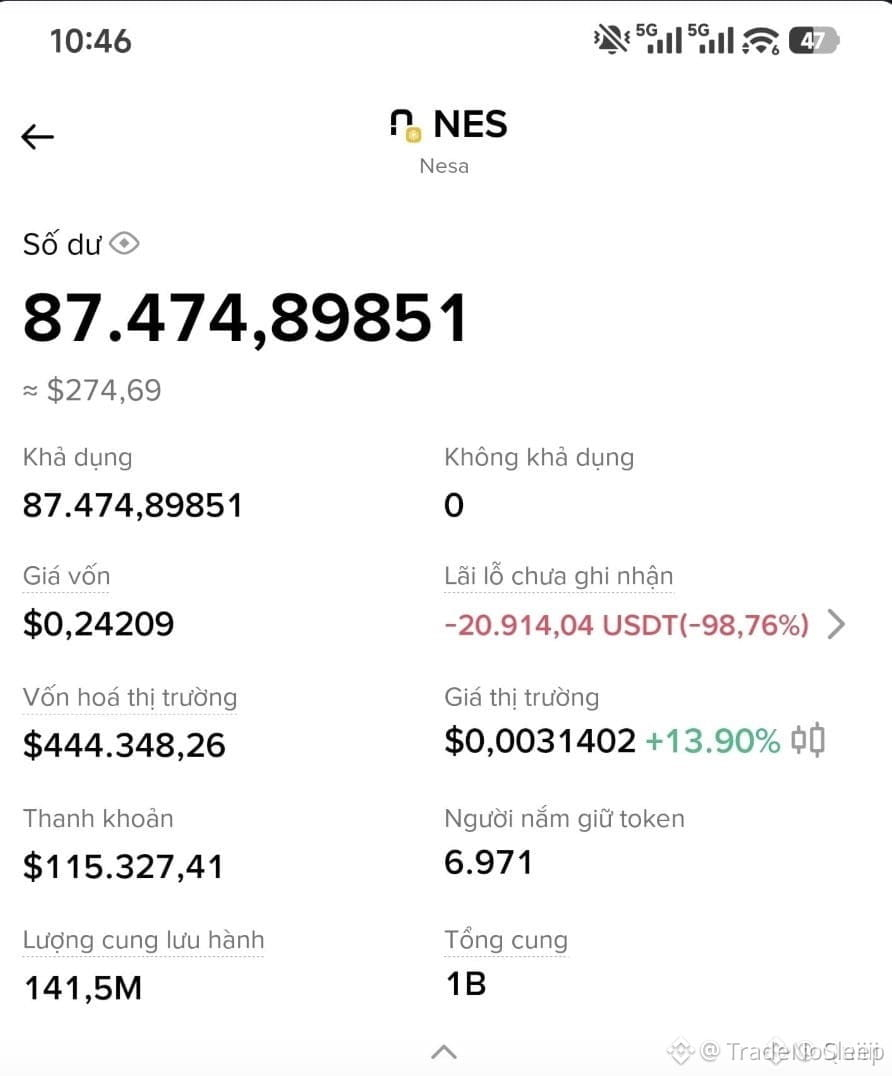892x1076 pixels.
Task: Tap the +13.90% price change
Action: click(713, 741)
